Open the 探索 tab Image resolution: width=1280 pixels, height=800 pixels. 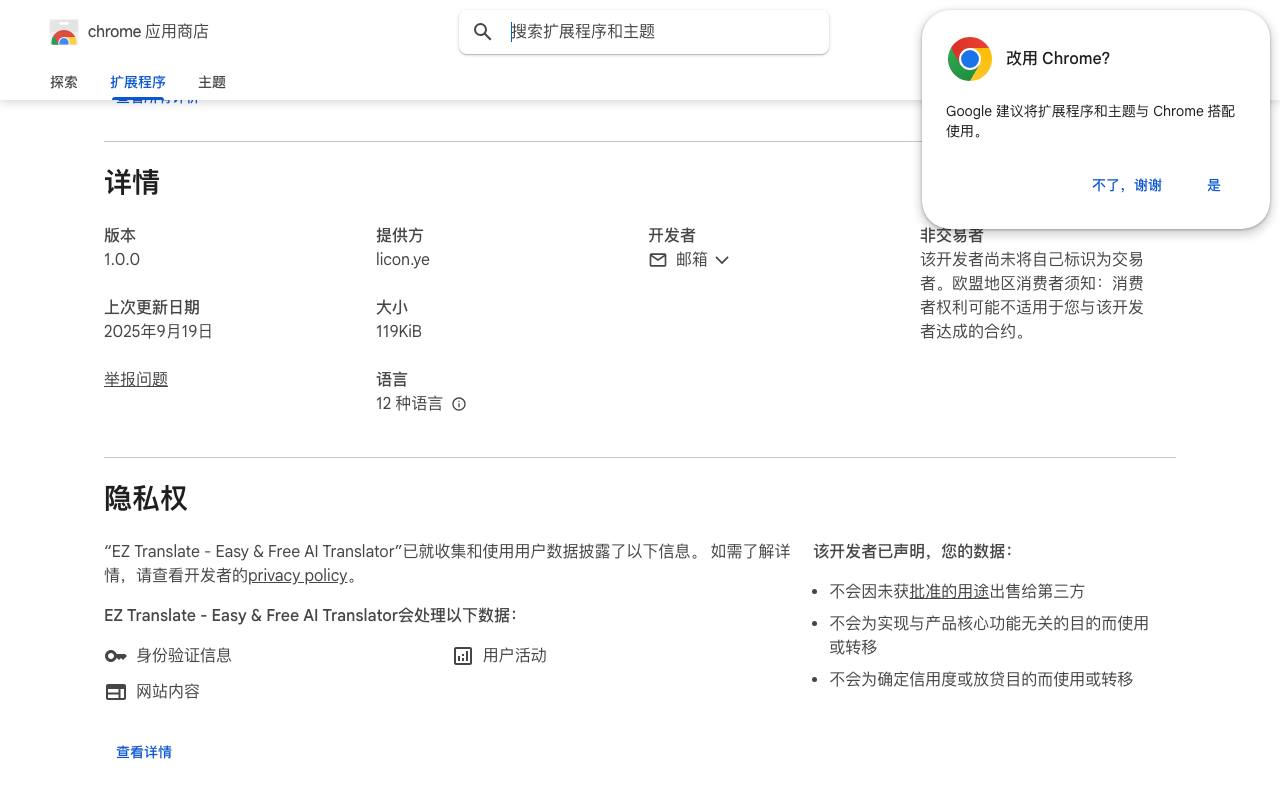[x=64, y=82]
